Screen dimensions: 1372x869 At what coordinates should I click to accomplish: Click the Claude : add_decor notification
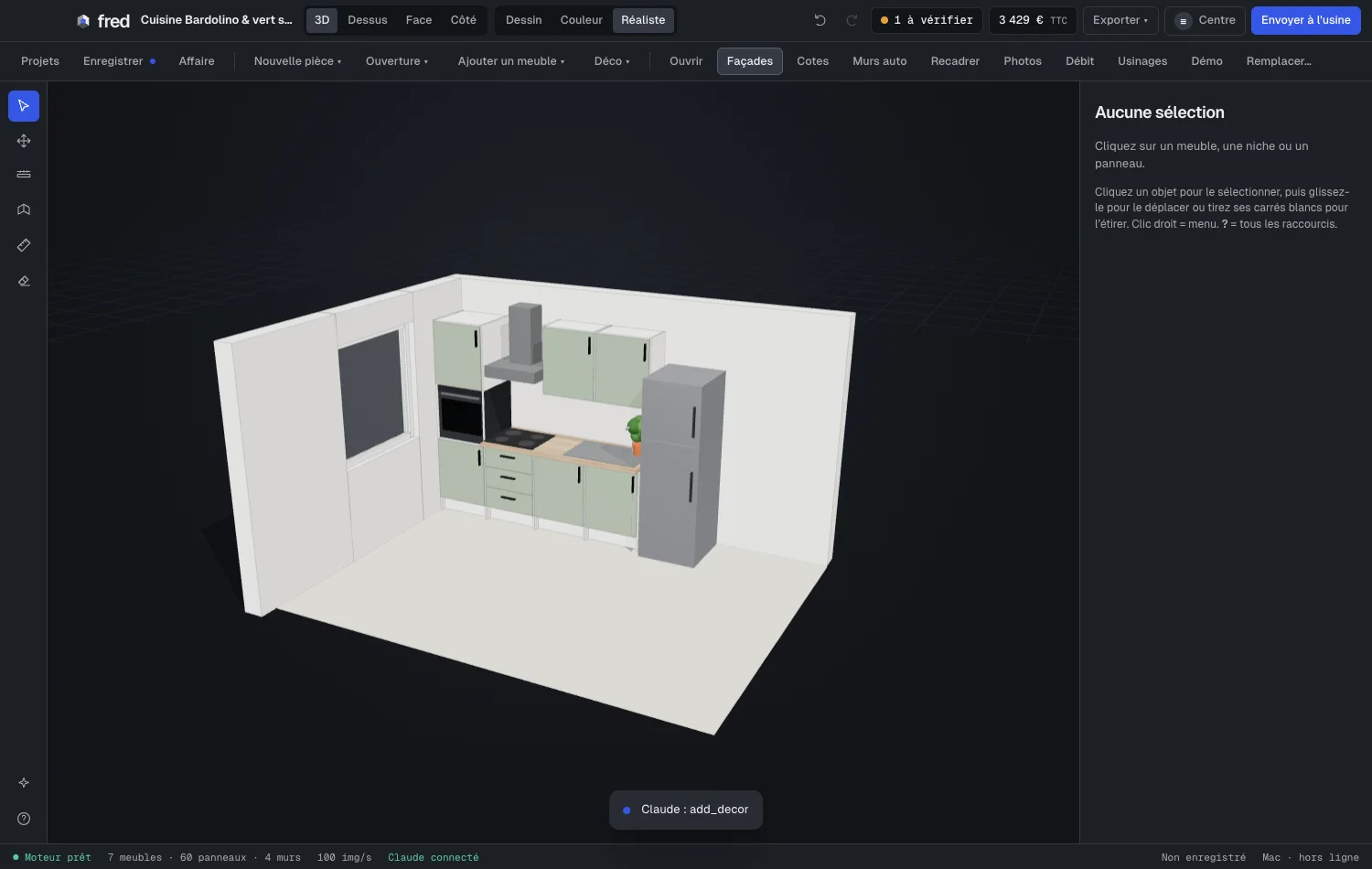[686, 810]
